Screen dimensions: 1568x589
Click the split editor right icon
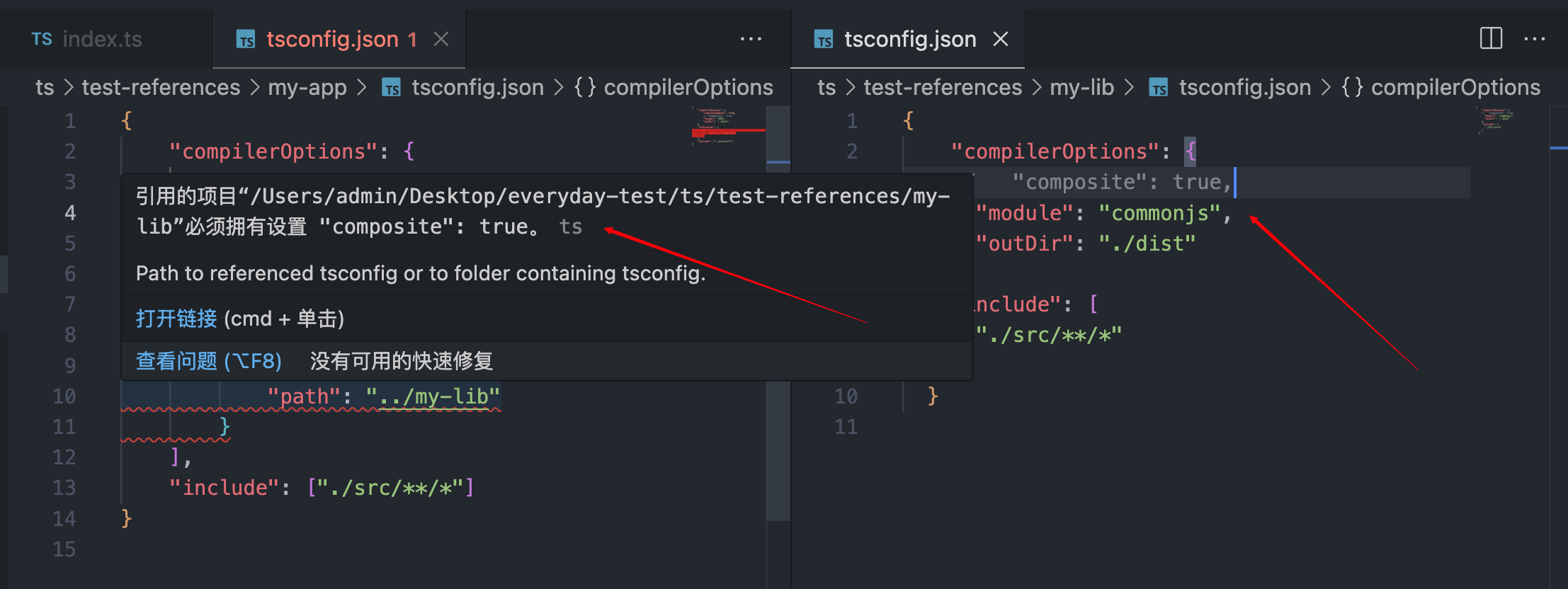[x=1491, y=38]
